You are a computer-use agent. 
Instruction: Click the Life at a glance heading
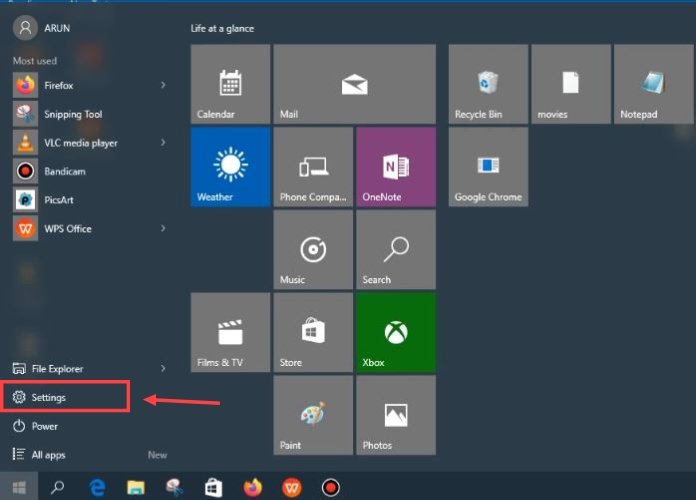pyautogui.click(x=222, y=28)
